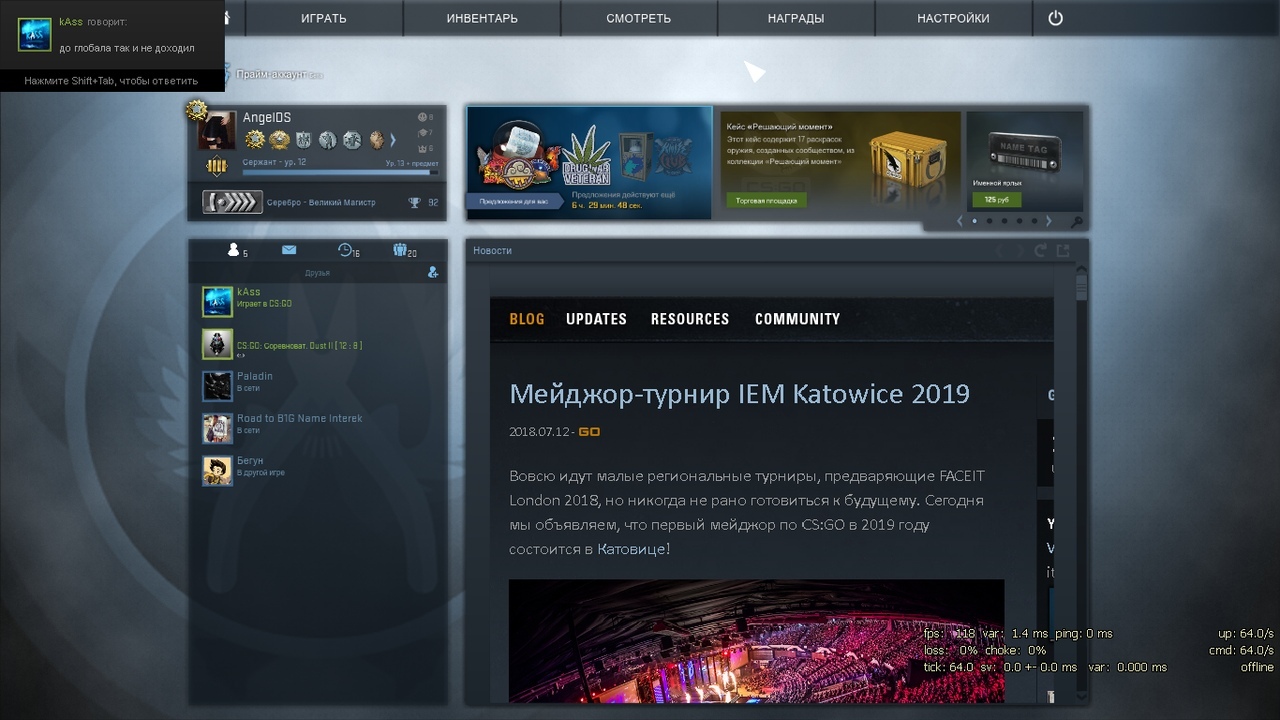The width and height of the screenshot is (1280, 720).
Task: Expand more medals with chevron arrow
Action: [x=393, y=140]
